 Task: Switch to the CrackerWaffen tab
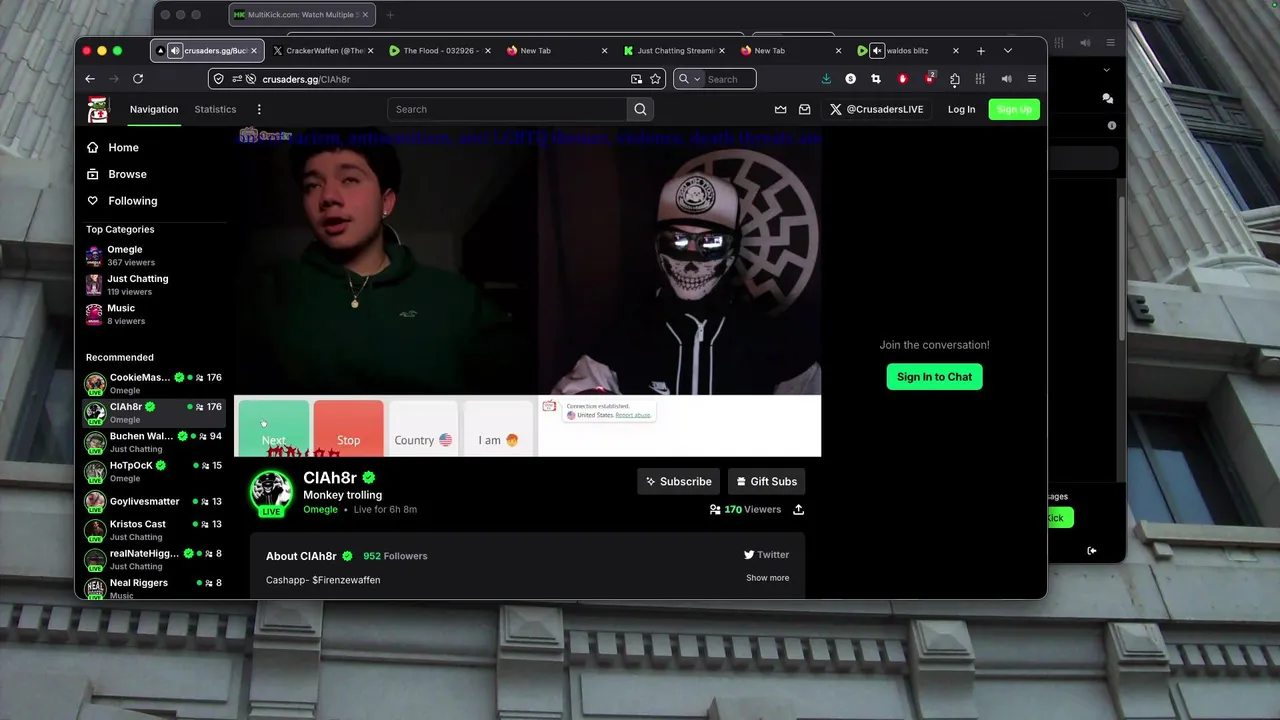click(x=323, y=50)
